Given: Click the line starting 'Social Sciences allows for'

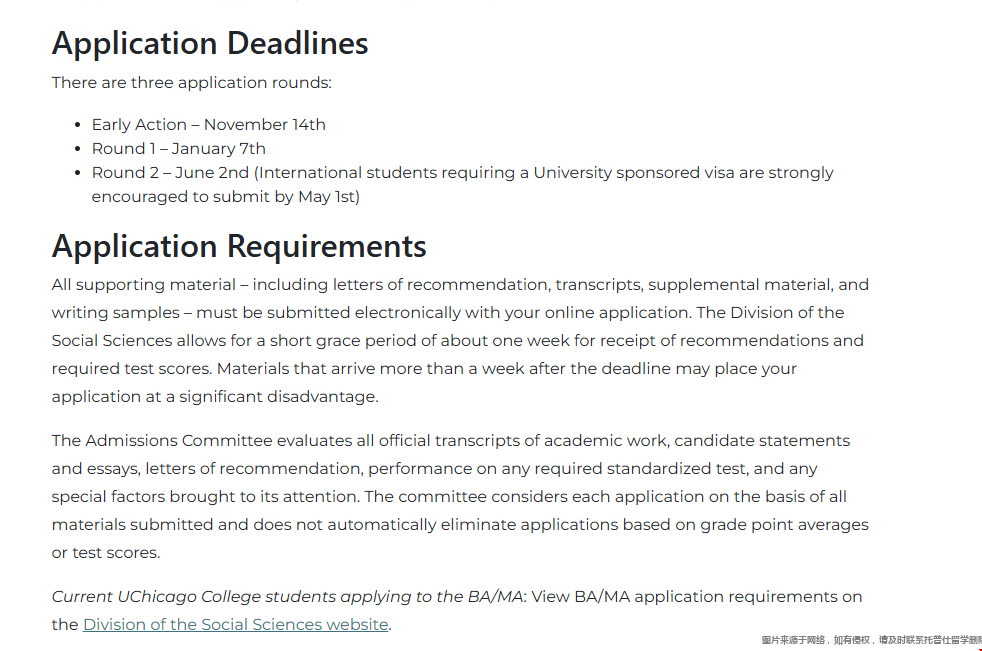Looking at the screenshot, I should point(457,341).
